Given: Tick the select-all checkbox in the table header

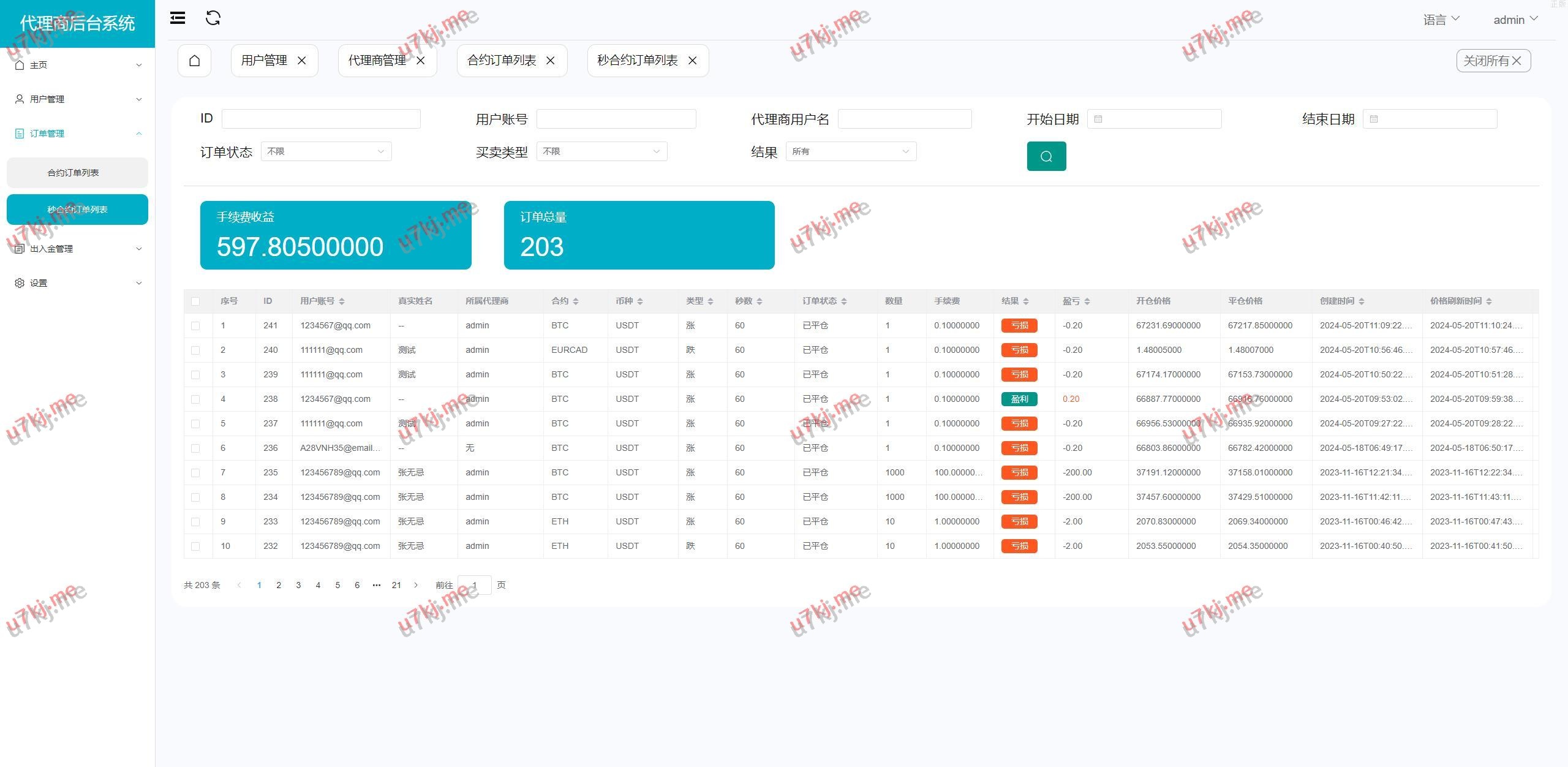Looking at the screenshot, I should (195, 301).
